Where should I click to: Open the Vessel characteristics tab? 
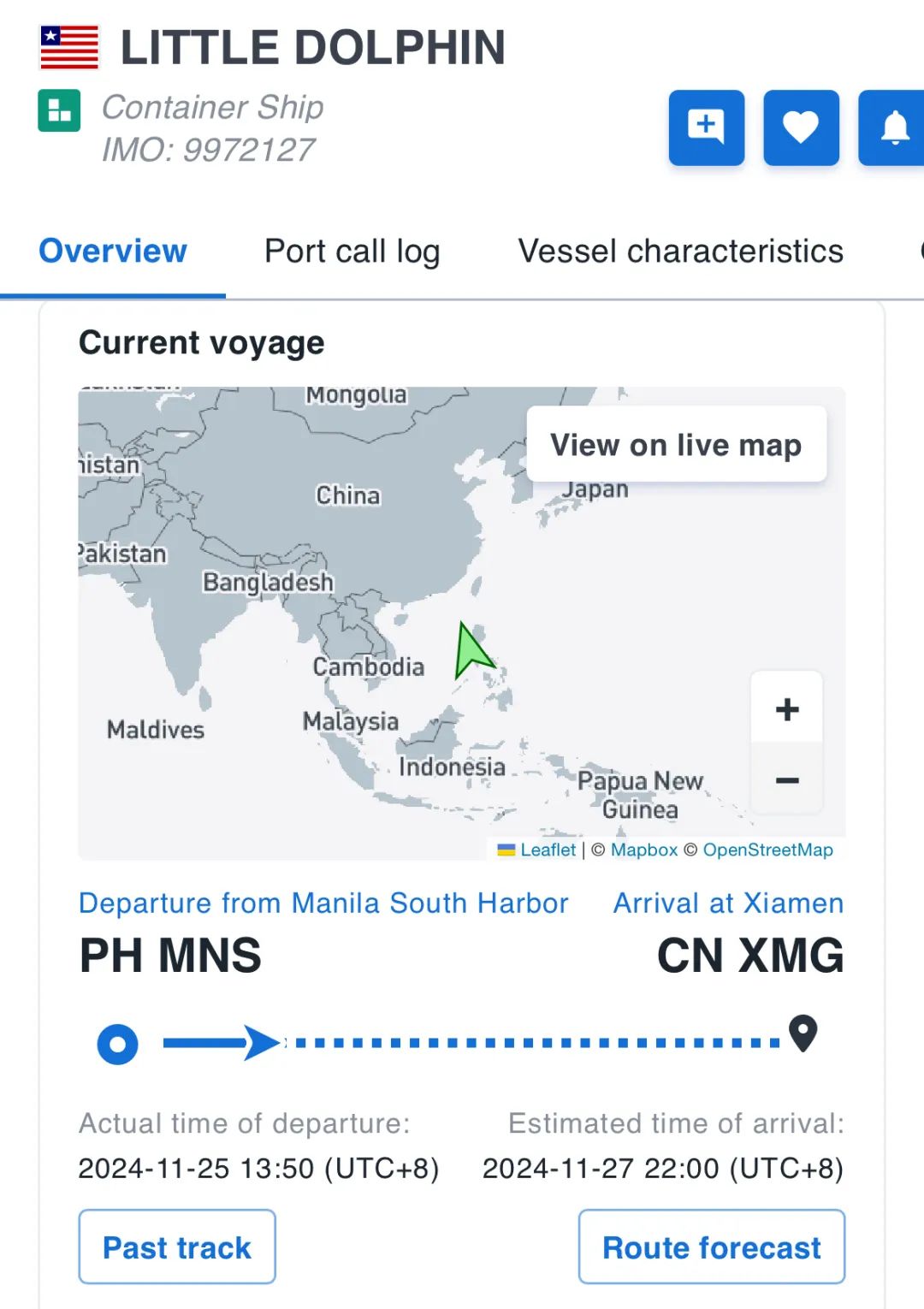681,252
